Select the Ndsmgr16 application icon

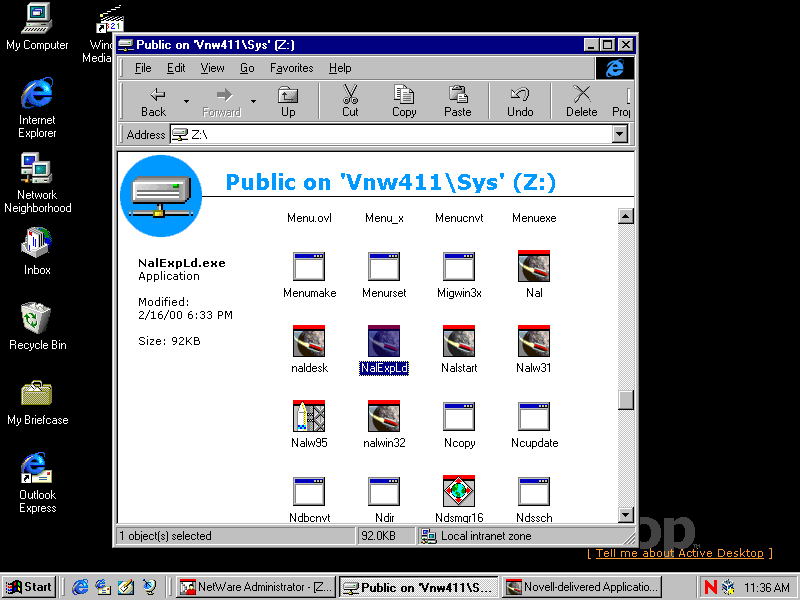(459, 491)
